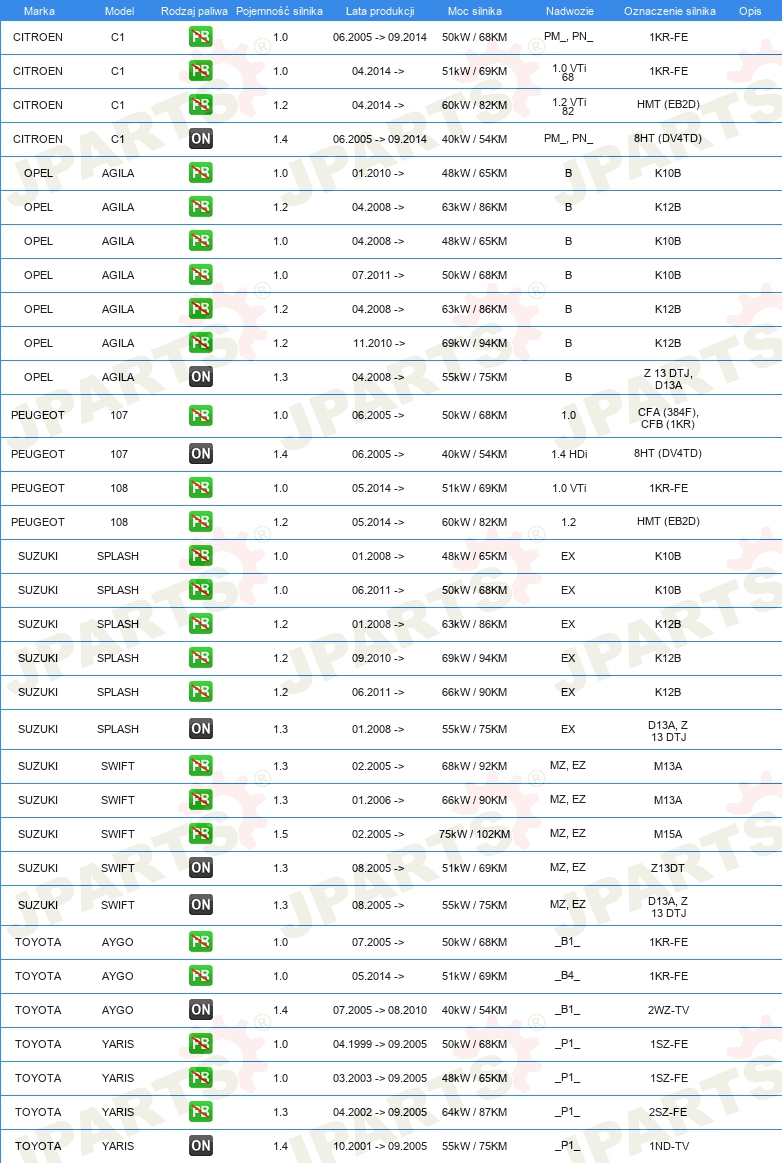Click the Model column header
Image resolution: width=782 pixels, height=1163 pixels.
(119, 11)
